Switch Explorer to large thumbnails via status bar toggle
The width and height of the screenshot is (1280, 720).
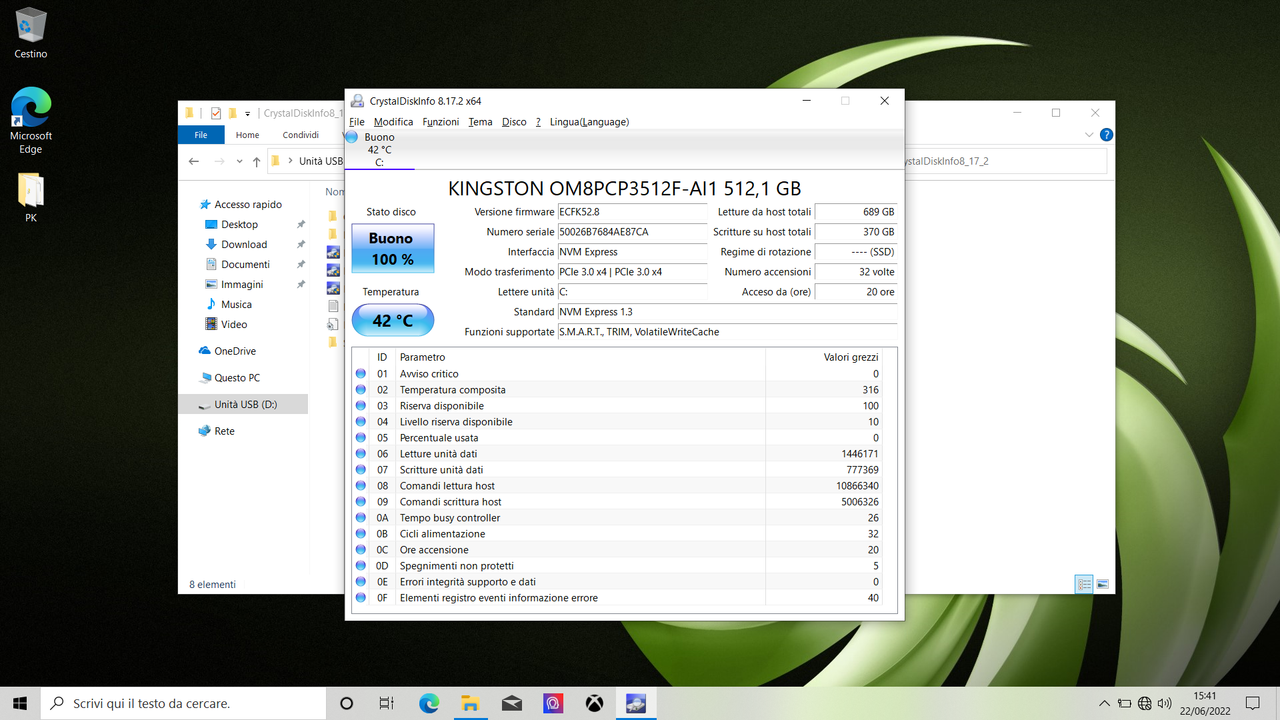[1102, 583]
